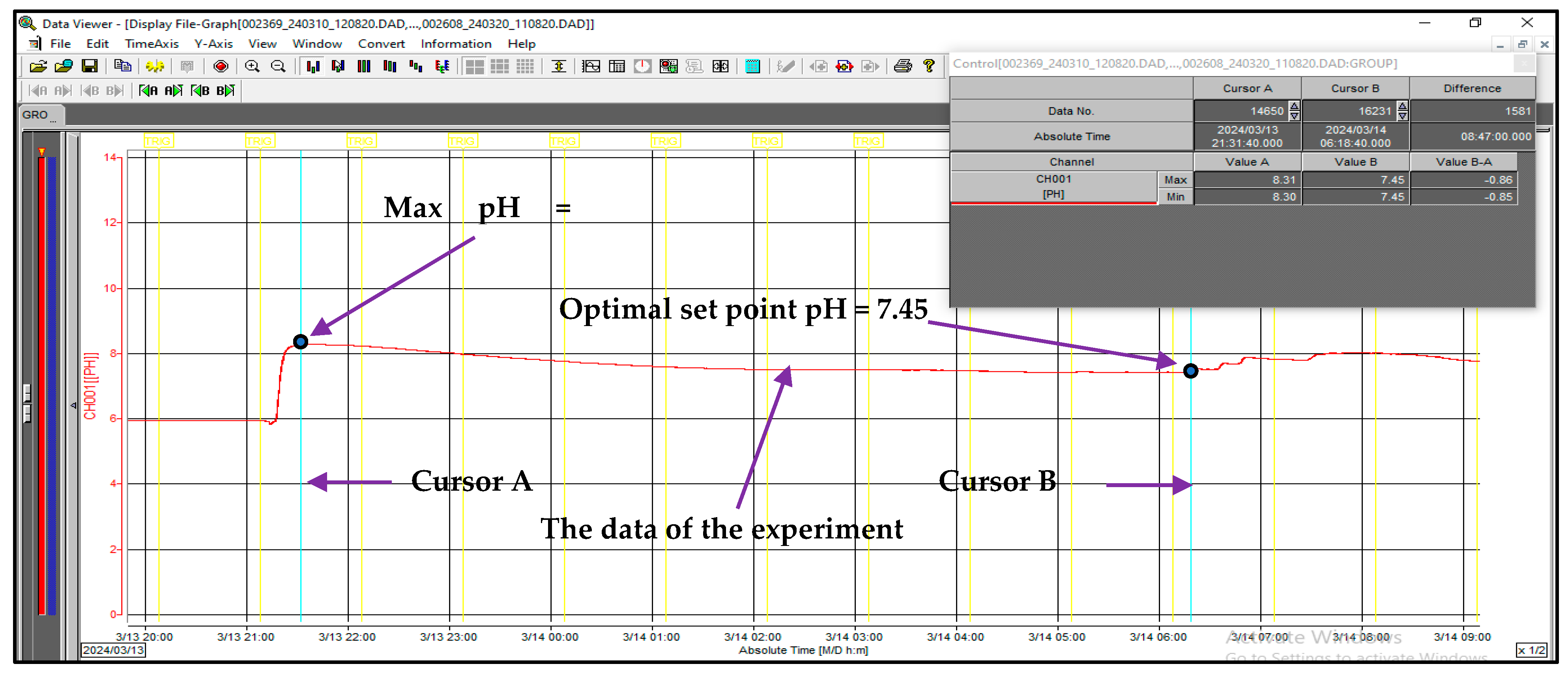This screenshot has height=677, width=1568.
Task: Increase the Cursor A data number
Action: (x=1294, y=107)
